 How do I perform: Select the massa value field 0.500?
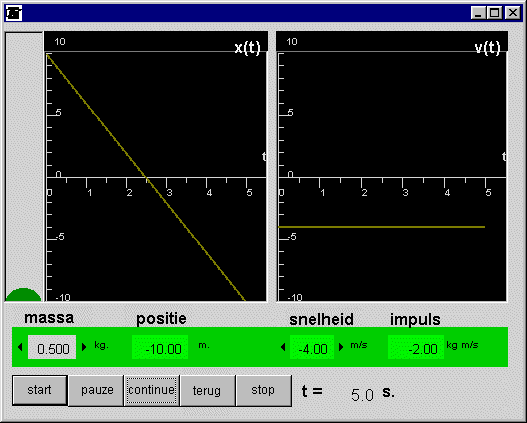coord(52,347)
